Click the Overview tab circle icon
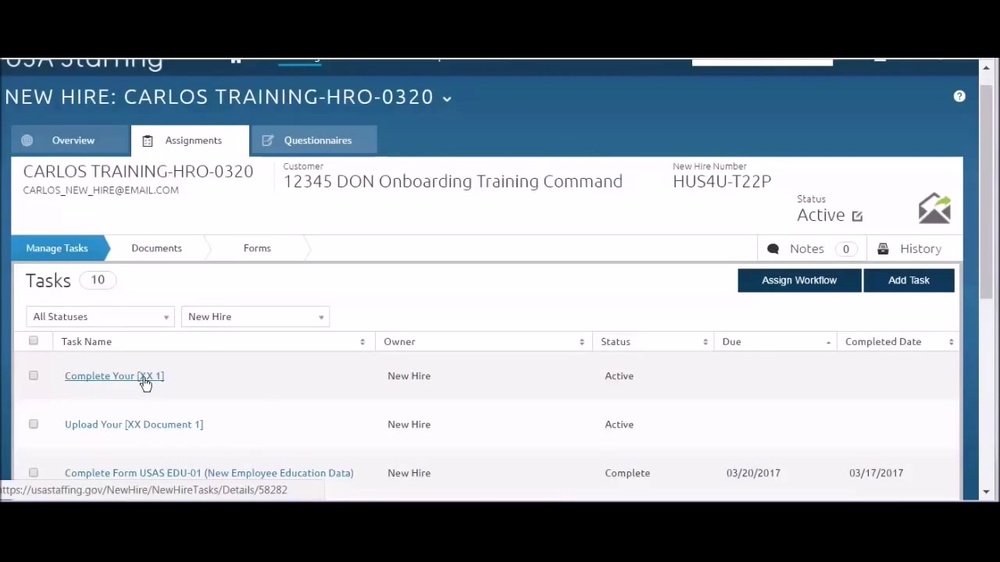This screenshot has width=1000, height=562. (27, 140)
